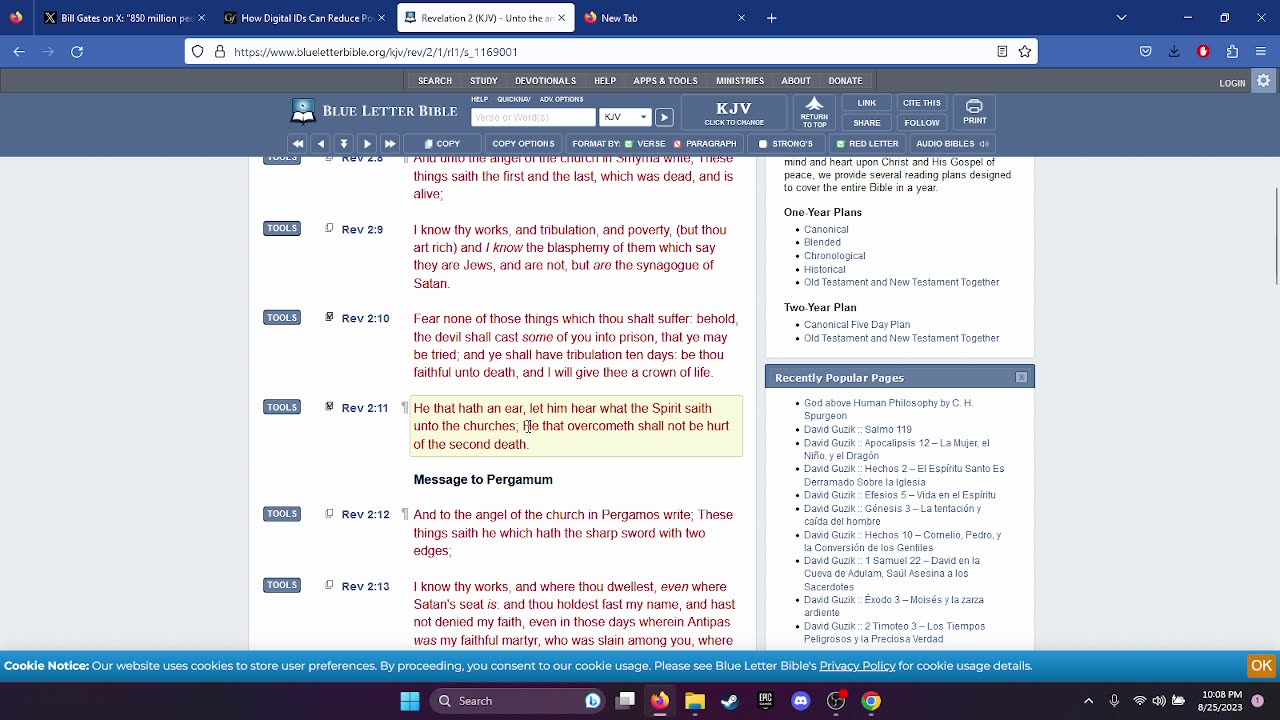Open the Devotionals menu
Image resolution: width=1280 pixels, height=720 pixels.
(x=545, y=81)
